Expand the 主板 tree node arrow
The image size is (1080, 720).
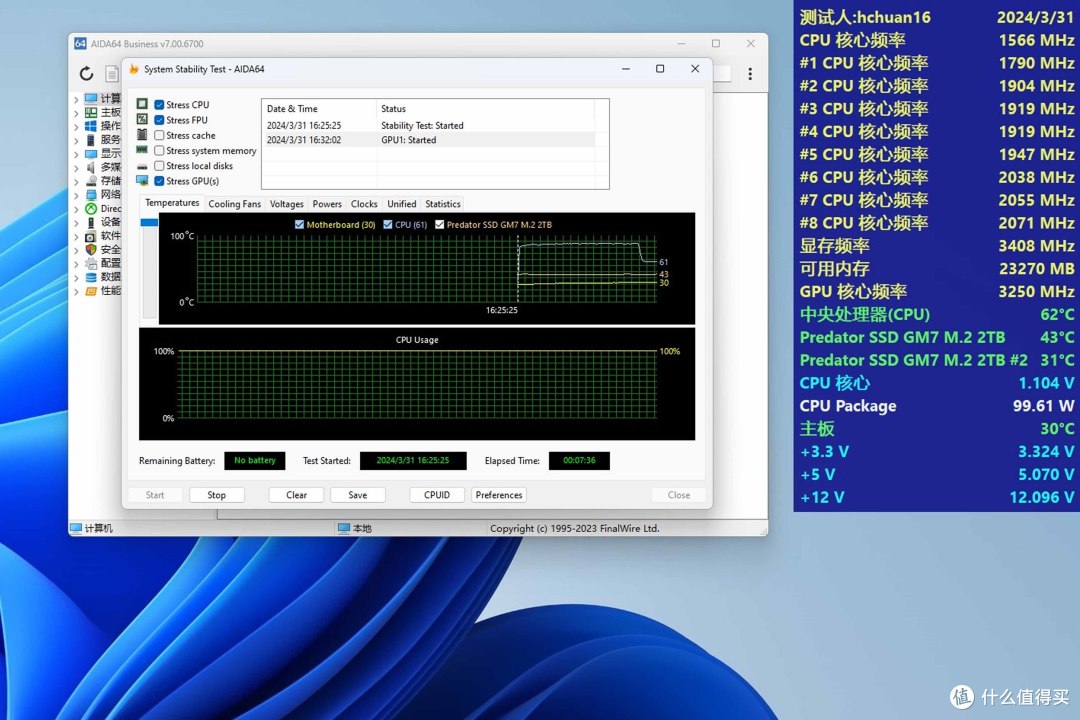76,113
